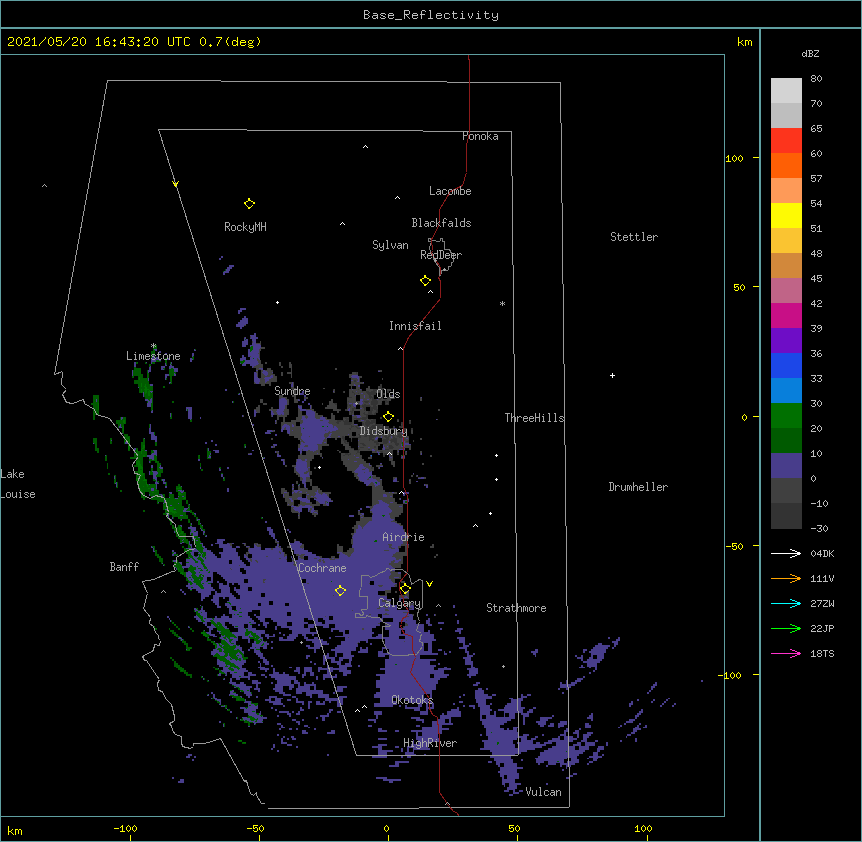This screenshot has height=842, width=862.
Task: Click the white plus marker below Stettler
Action: pos(612,375)
